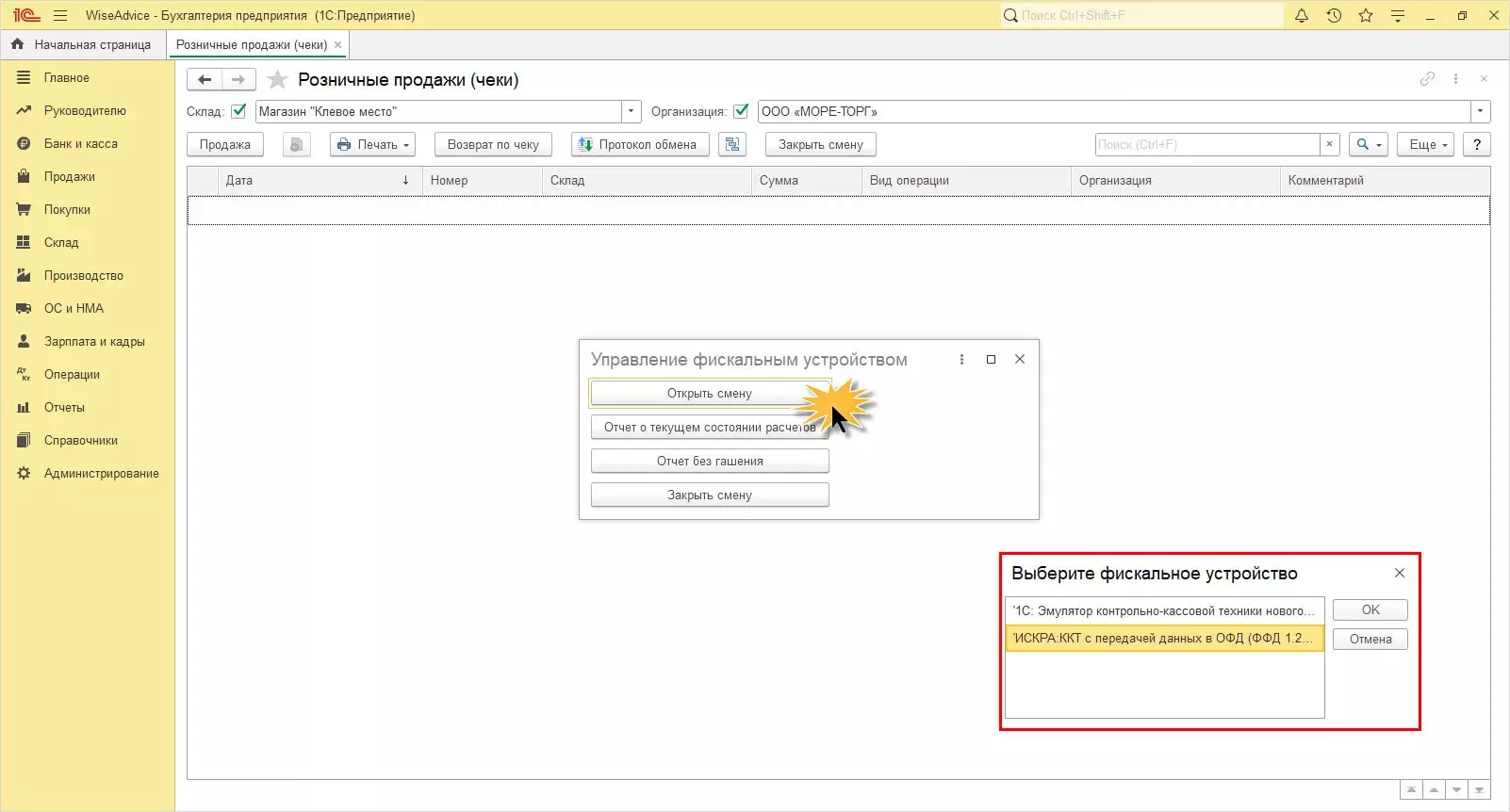The image size is (1510, 812).
Task: Confirm device selection with OK
Action: coord(1370,609)
